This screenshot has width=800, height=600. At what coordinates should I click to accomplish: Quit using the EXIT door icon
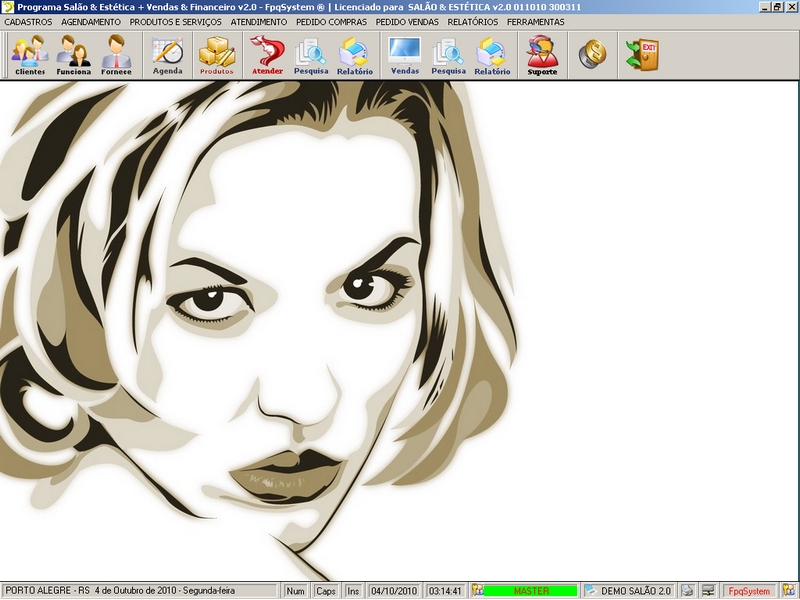point(642,54)
